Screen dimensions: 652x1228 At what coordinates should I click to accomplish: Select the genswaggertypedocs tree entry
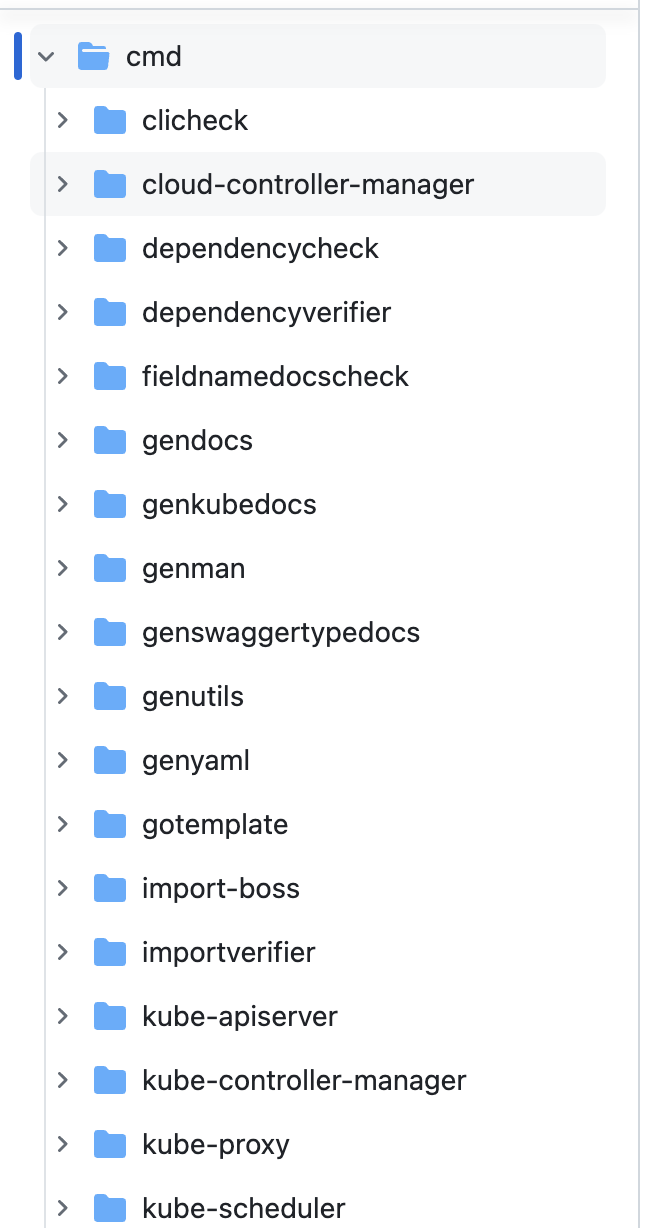(x=318, y=632)
